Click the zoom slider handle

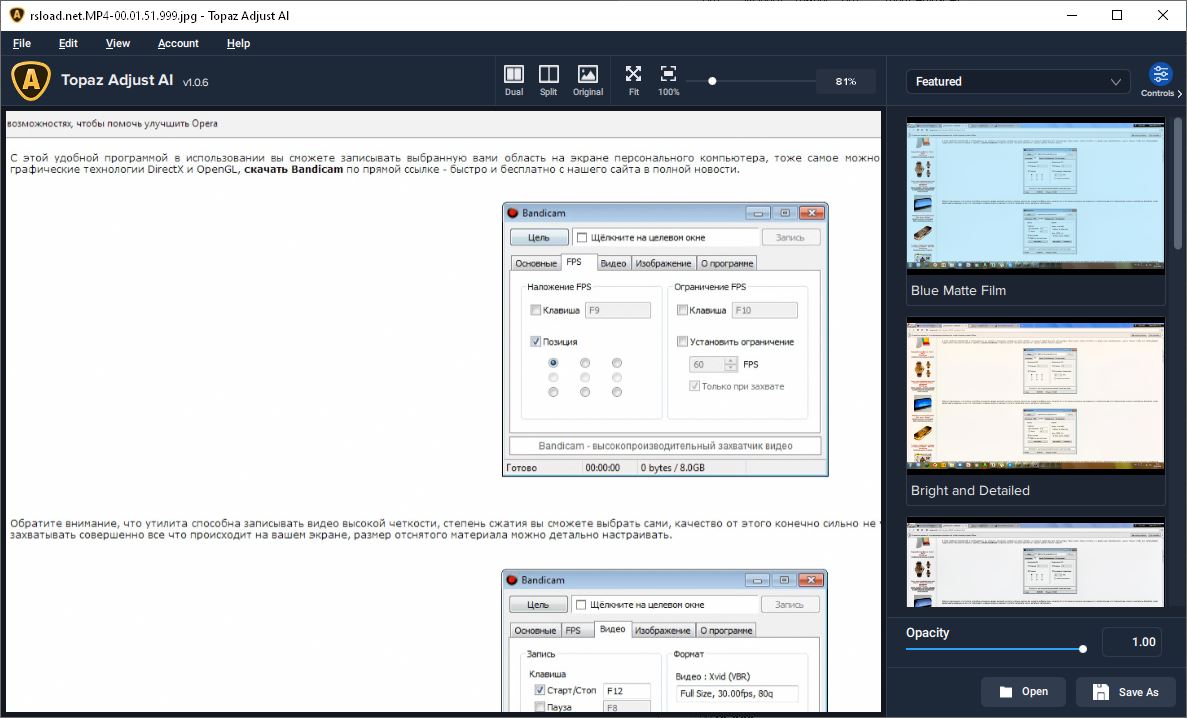coord(712,81)
